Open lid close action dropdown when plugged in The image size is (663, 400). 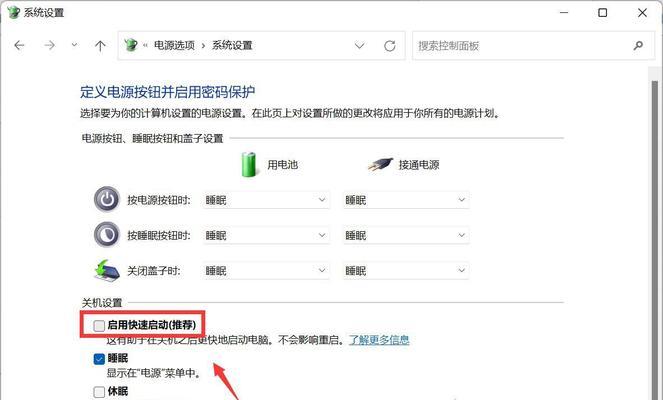[x=406, y=271]
